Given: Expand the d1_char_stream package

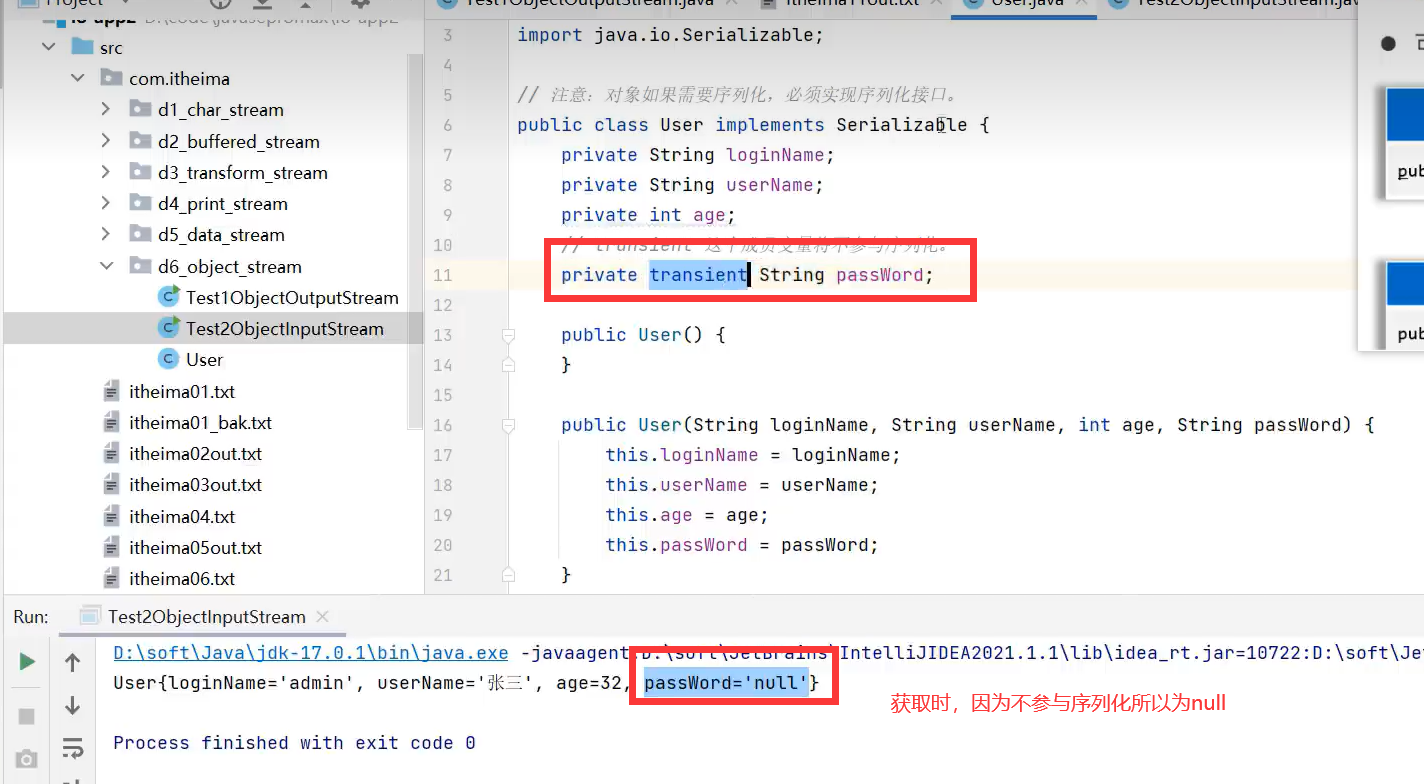Looking at the screenshot, I should [106, 110].
